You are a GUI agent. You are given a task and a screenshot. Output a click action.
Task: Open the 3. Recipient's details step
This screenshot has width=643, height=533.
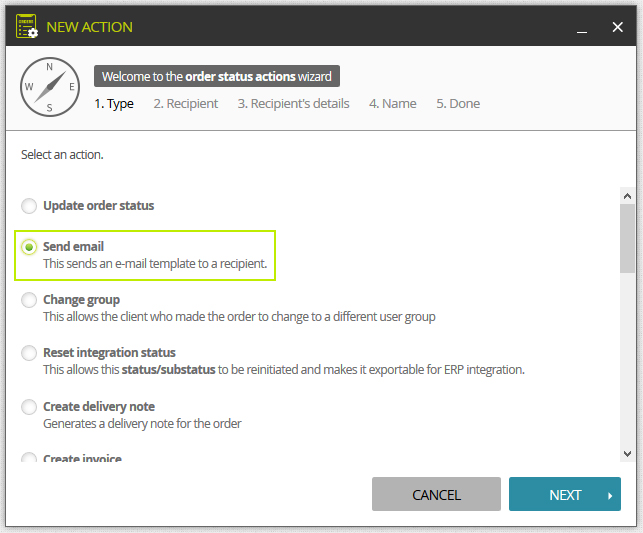point(294,104)
